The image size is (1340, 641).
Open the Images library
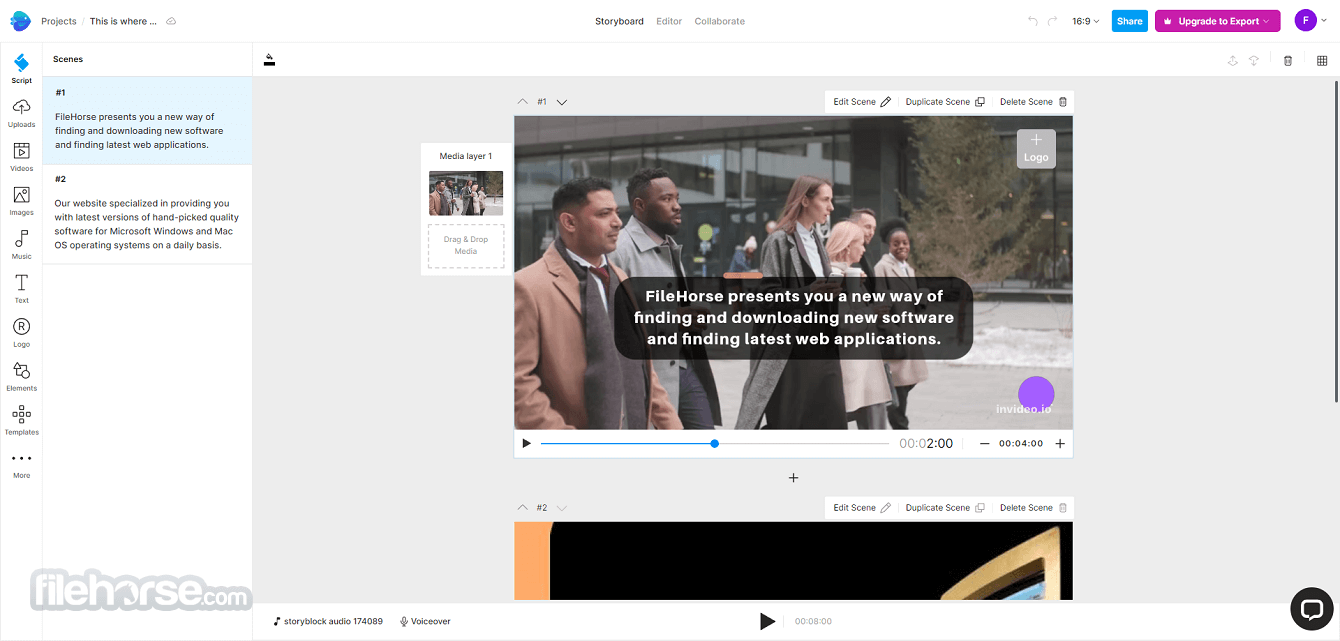[21, 201]
